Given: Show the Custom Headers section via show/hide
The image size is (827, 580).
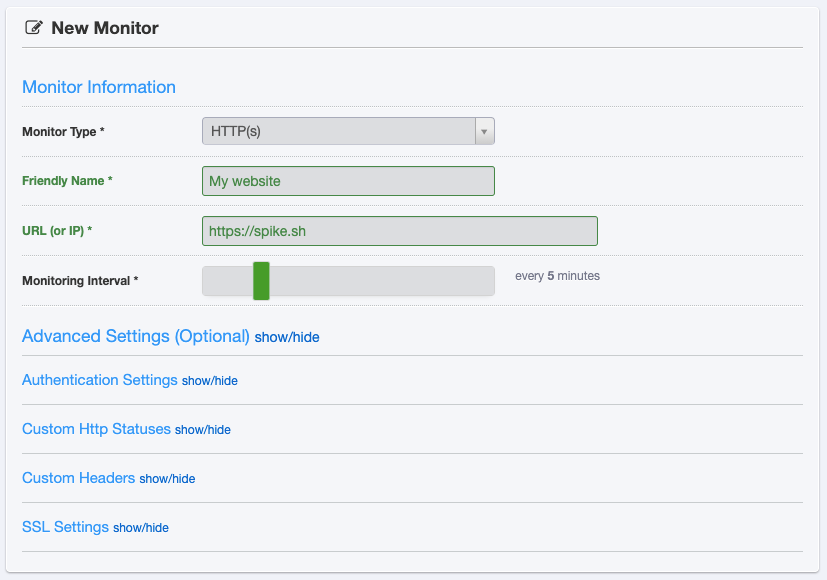Looking at the screenshot, I should (x=167, y=479).
